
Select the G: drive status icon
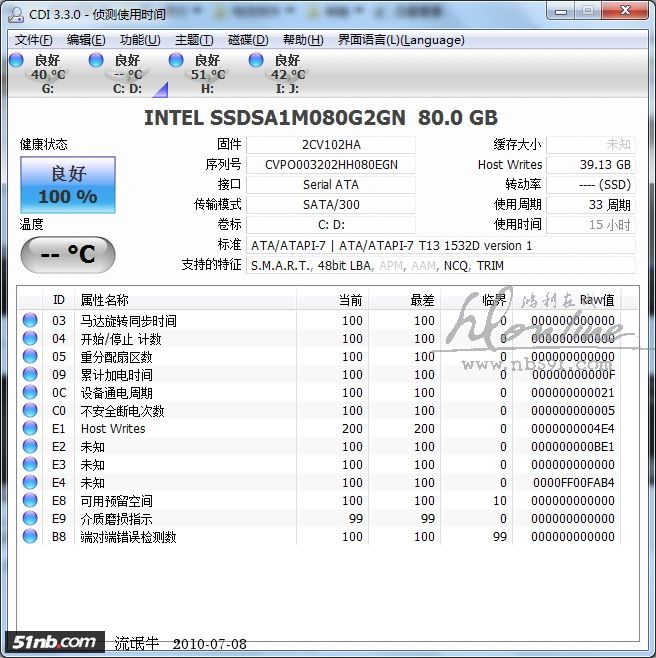pyautogui.click(x=16, y=62)
